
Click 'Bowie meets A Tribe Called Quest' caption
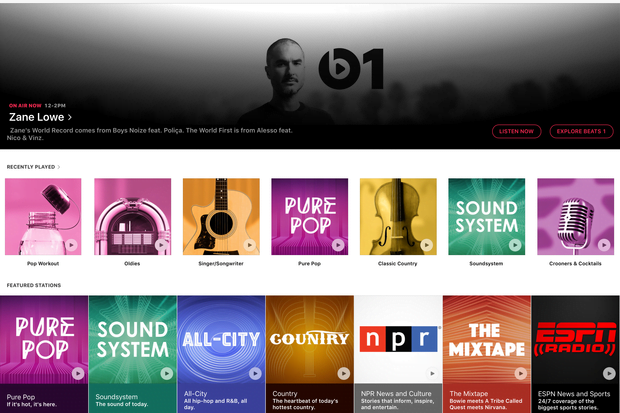point(486,404)
